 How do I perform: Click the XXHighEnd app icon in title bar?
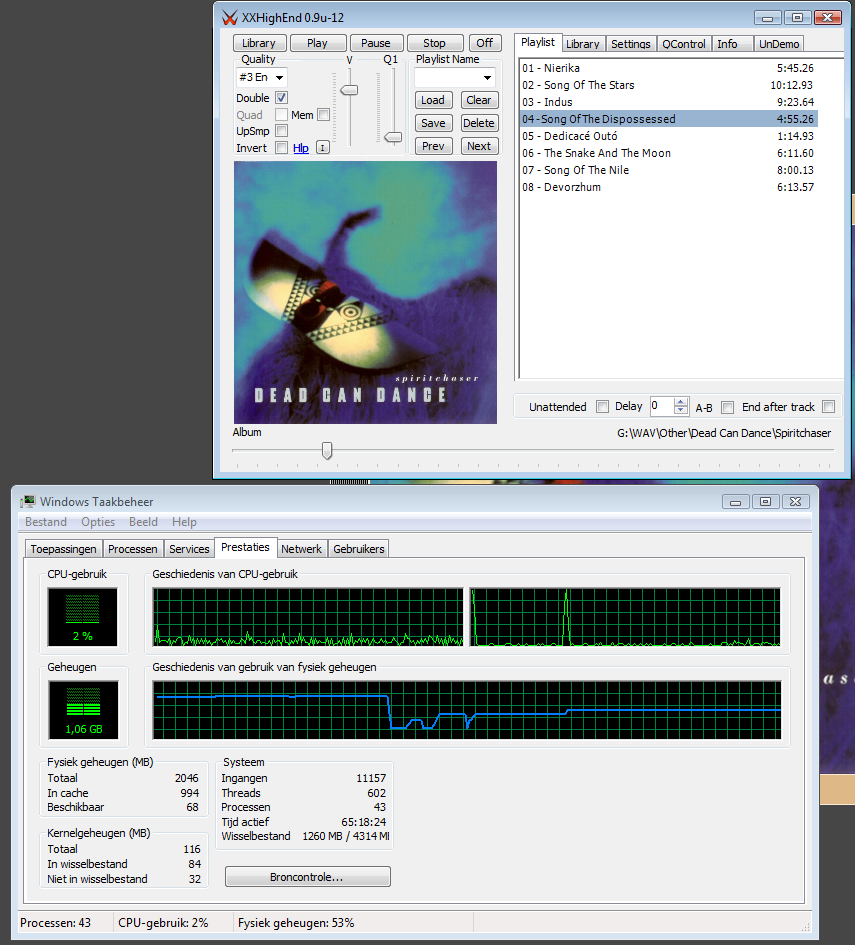[230, 17]
